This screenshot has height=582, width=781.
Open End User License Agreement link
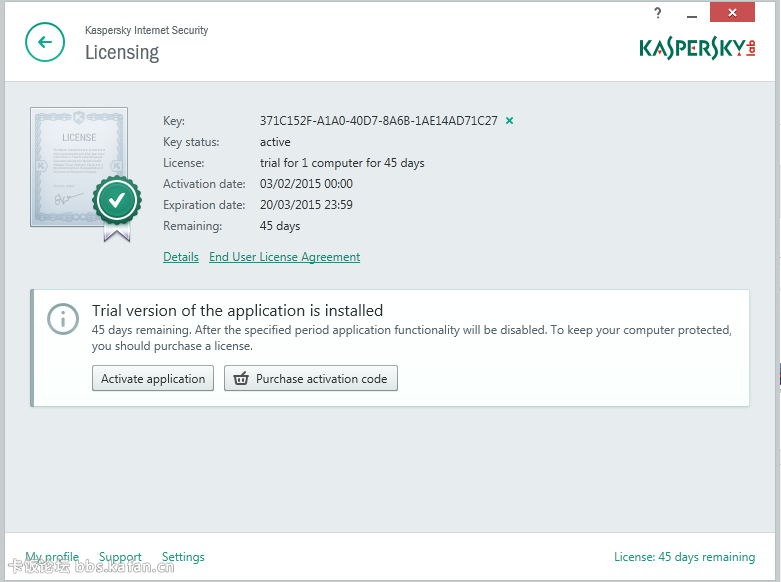coord(284,257)
